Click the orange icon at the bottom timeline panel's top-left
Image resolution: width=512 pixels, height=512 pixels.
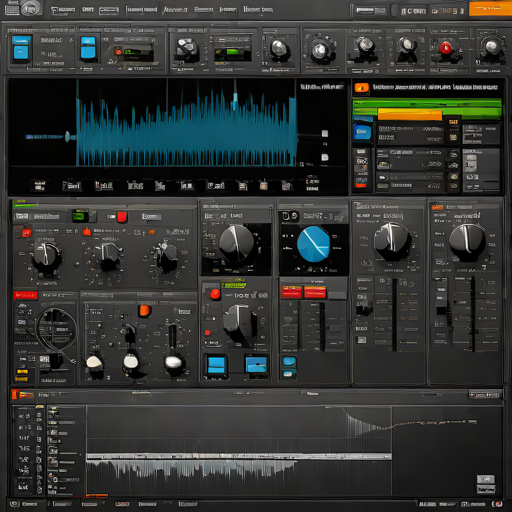[x=14, y=394]
